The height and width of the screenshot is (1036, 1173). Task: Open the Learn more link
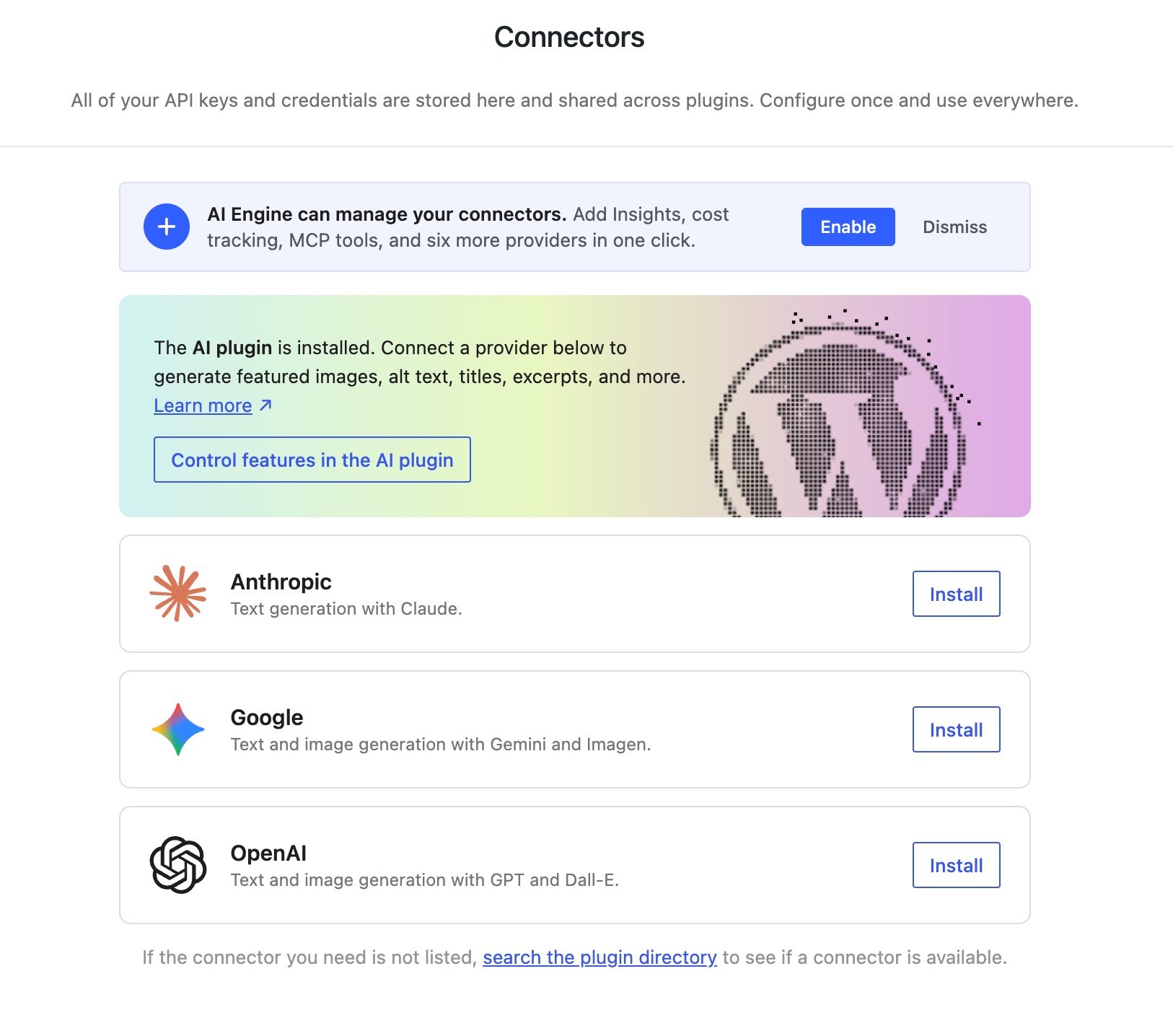203,405
